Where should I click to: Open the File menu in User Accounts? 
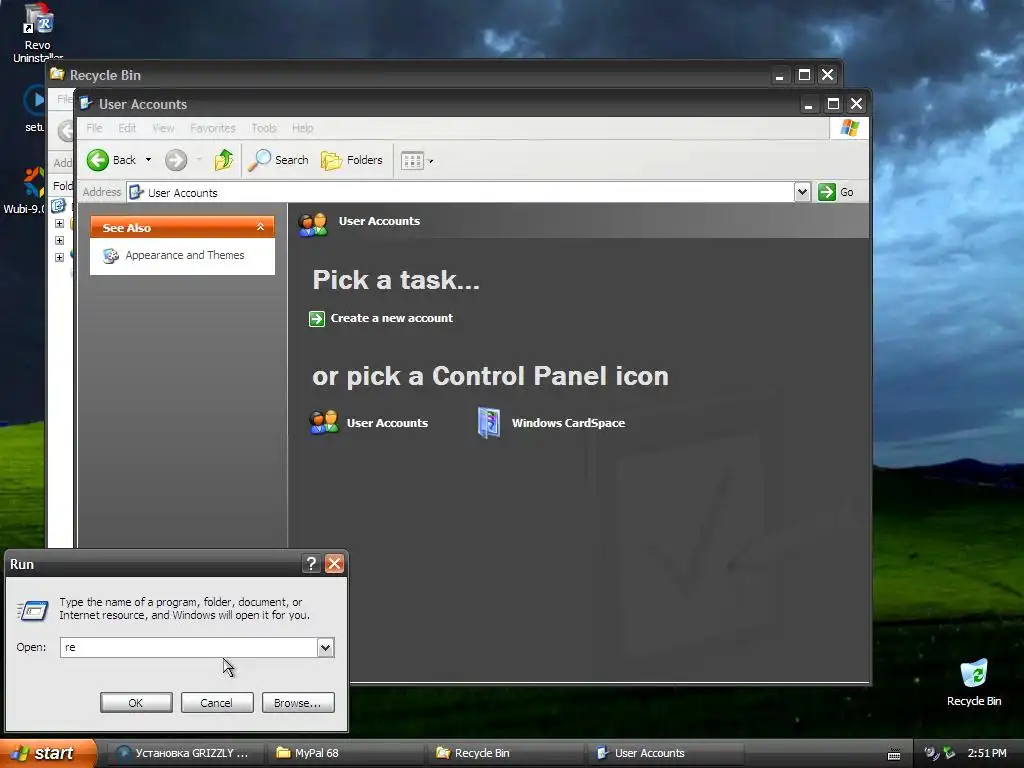tap(94, 128)
